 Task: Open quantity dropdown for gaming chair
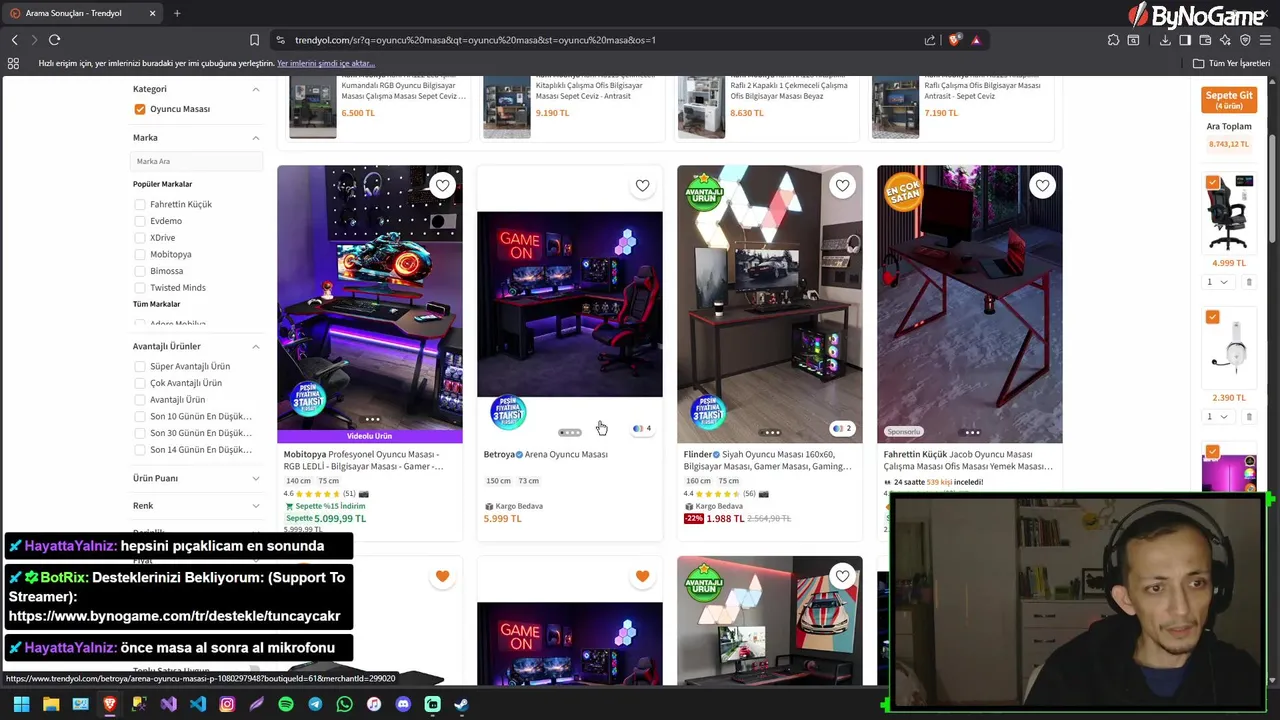(1217, 282)
